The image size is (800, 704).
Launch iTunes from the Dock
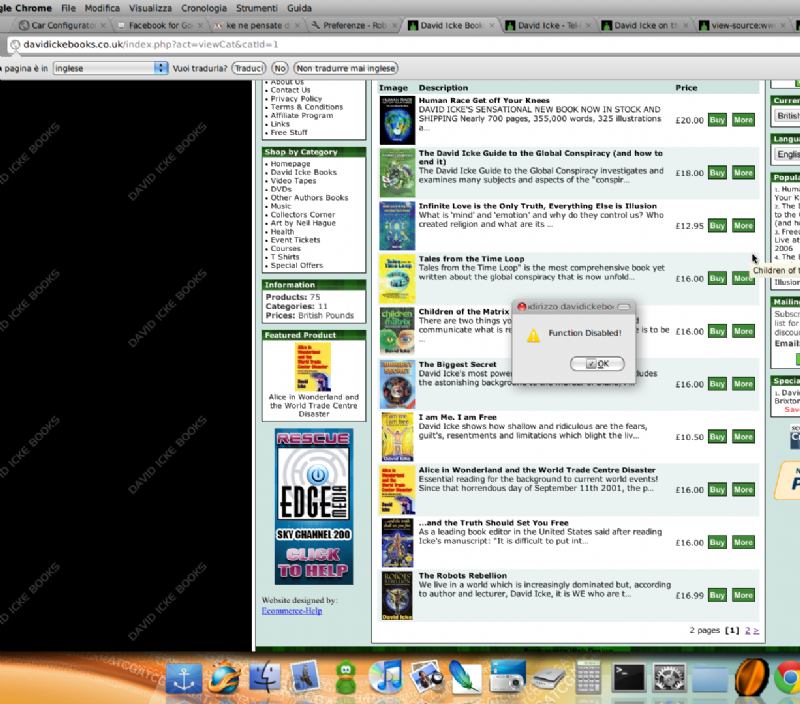[386, 677]
